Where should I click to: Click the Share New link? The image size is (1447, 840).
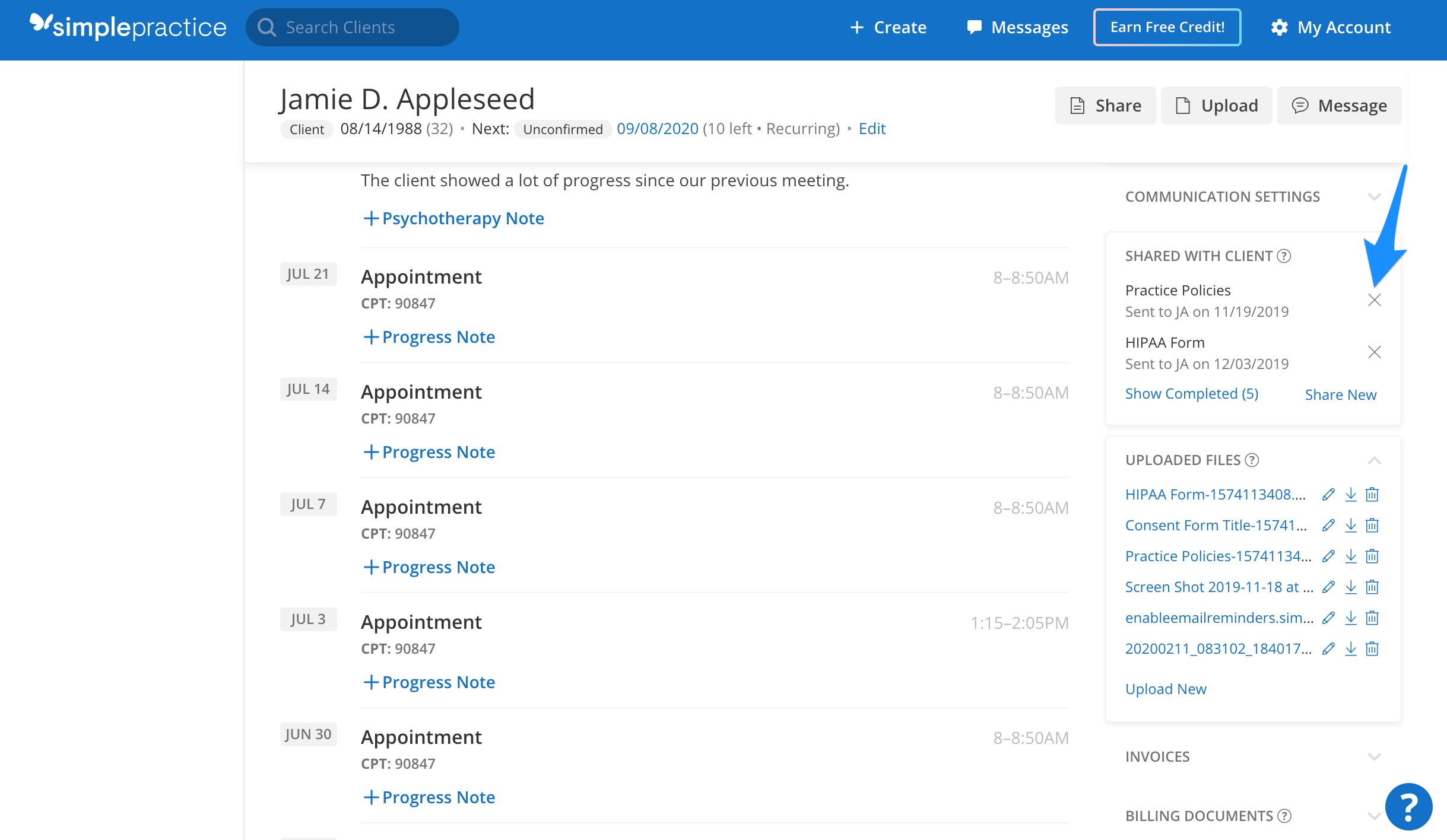click(1340, 394)
